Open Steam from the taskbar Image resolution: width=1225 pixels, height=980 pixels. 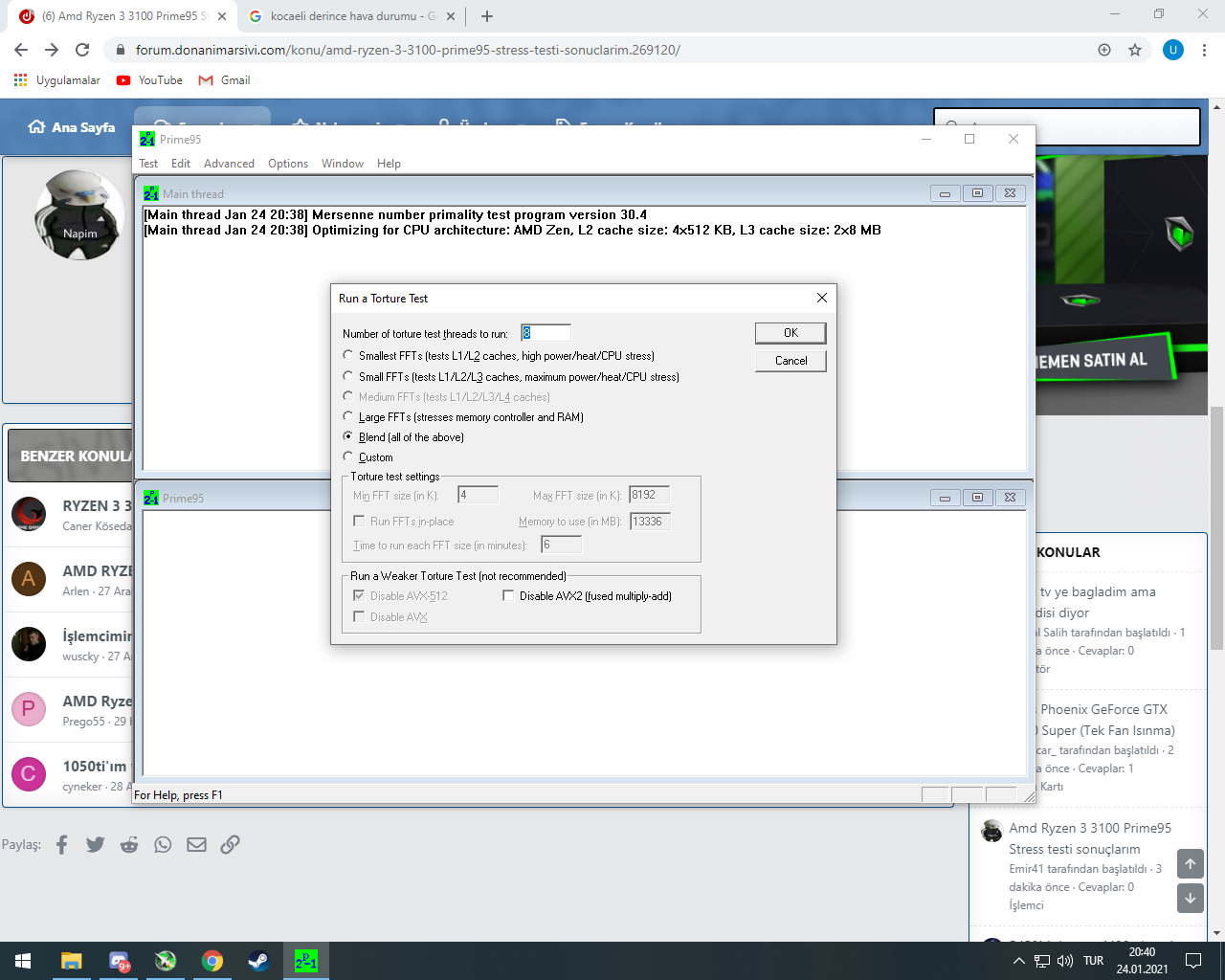258,961
